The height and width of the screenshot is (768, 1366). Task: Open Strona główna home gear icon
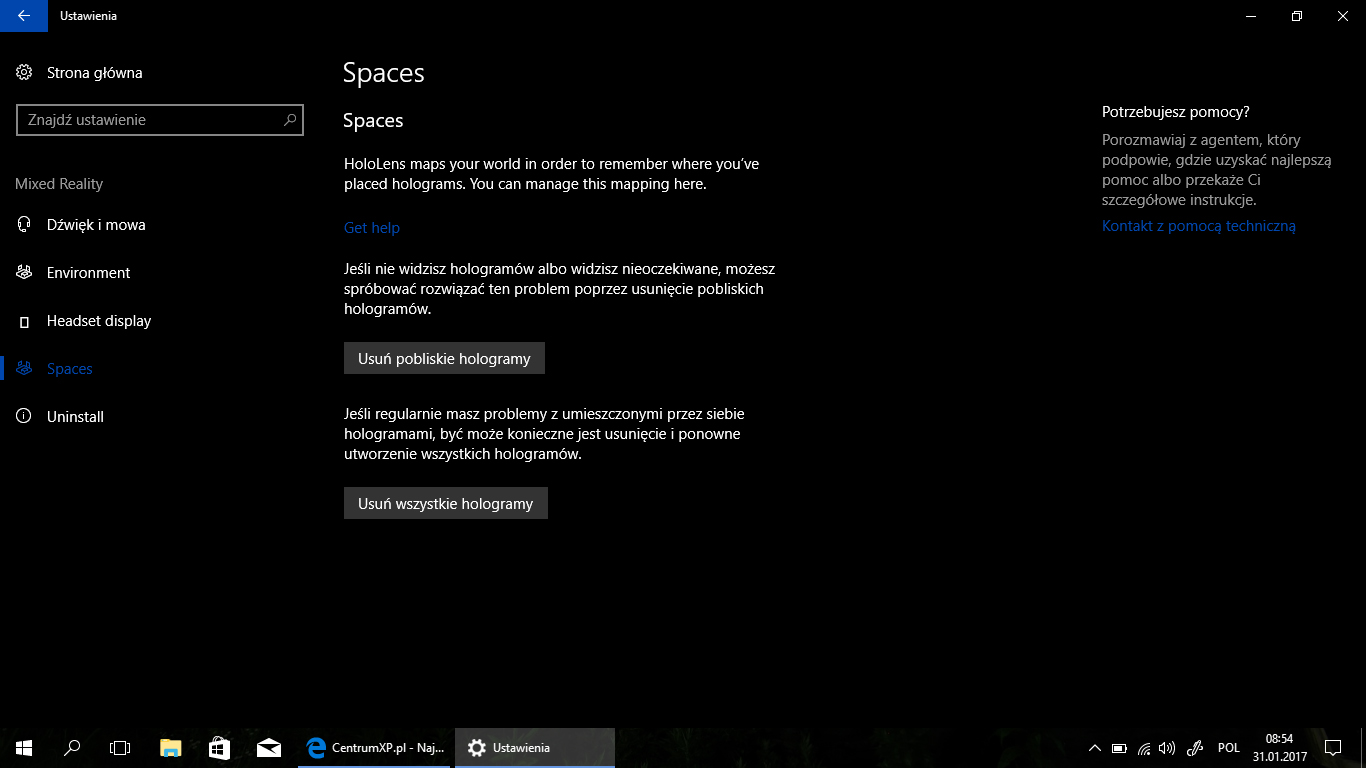pos(24,72)
